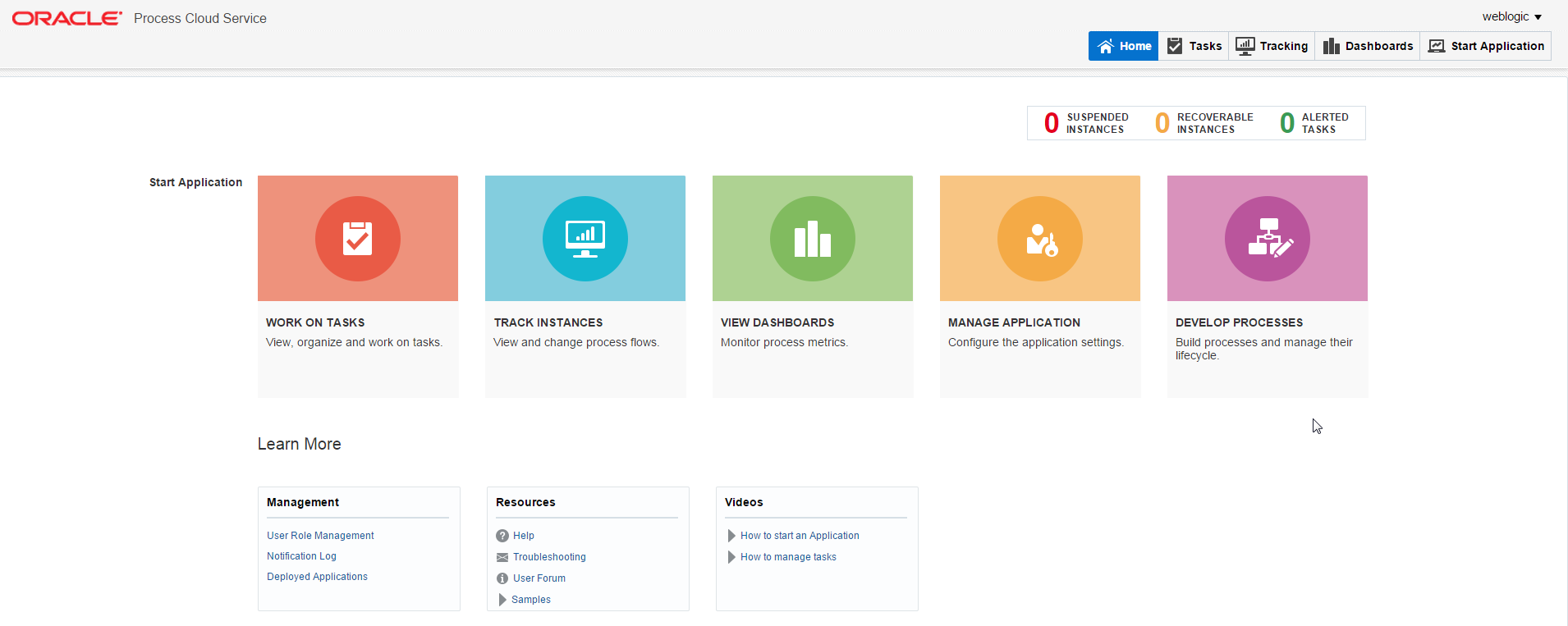Click the TRACK INSTANCES title
This screenshot has height=626, width=1568.
(x=548, y=322)
